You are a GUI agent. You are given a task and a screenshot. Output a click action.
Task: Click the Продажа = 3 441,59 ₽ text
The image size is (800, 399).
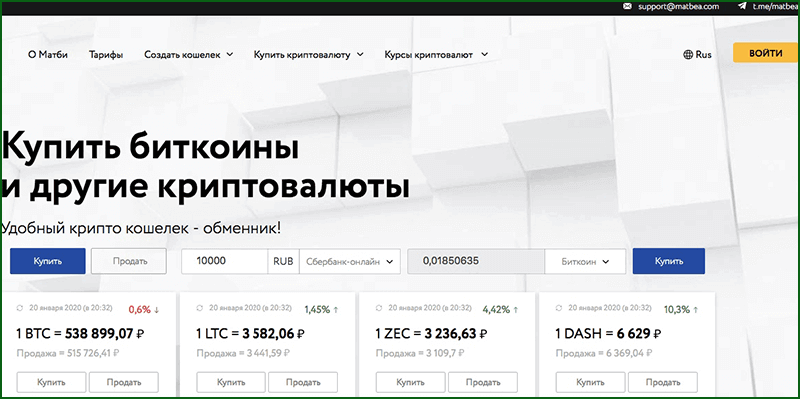click(x=244, y=353)
